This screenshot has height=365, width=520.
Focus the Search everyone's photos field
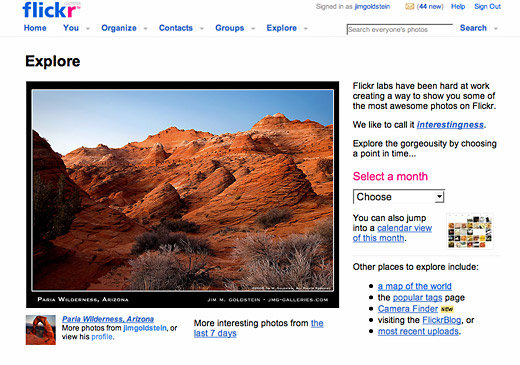tap(400, 29)
